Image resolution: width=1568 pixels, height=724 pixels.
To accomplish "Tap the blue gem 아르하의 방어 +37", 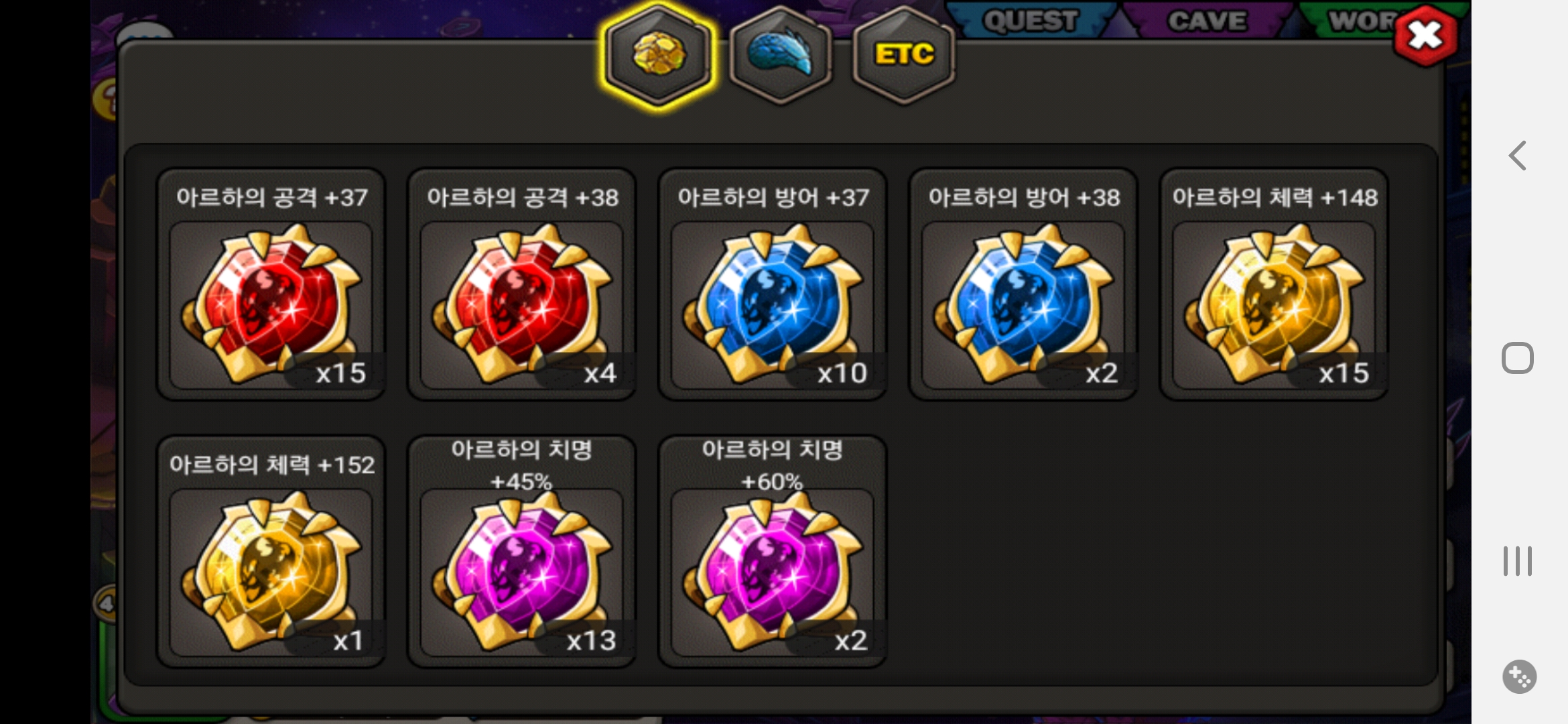I will click(772, 284).
